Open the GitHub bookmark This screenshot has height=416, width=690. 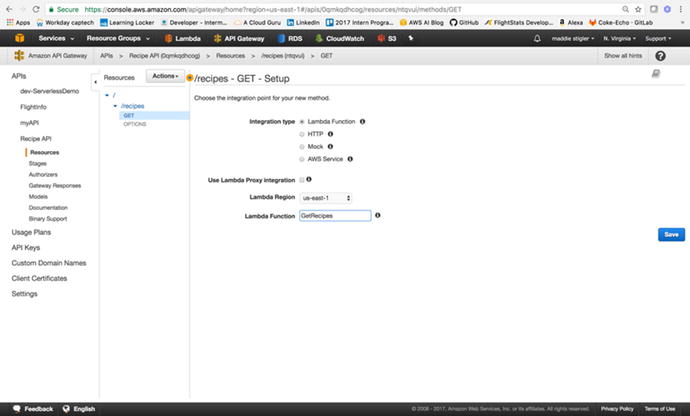[464, 22]
